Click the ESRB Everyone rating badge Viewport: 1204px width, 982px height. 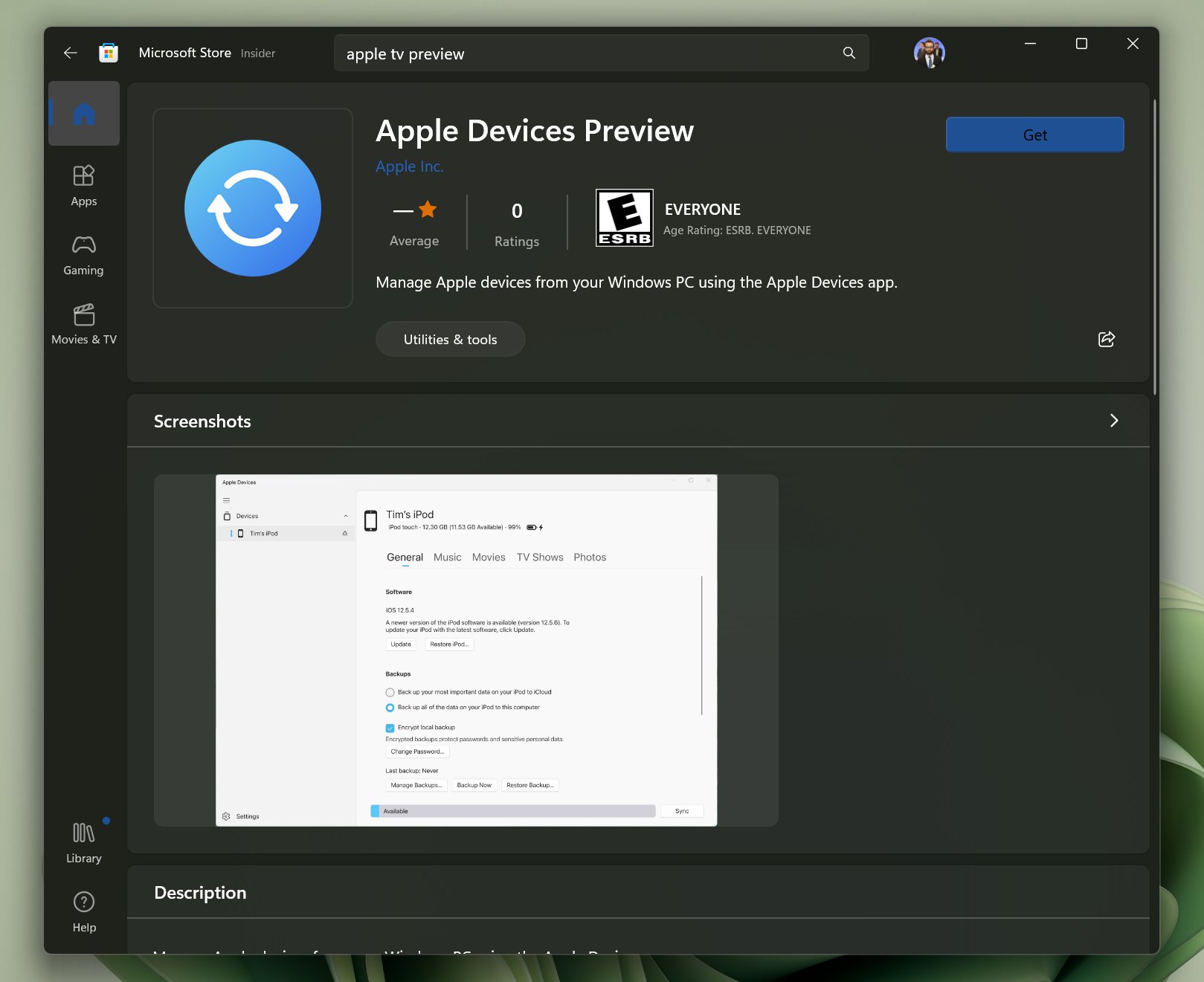pyautogui.click(x=624, y=218)
